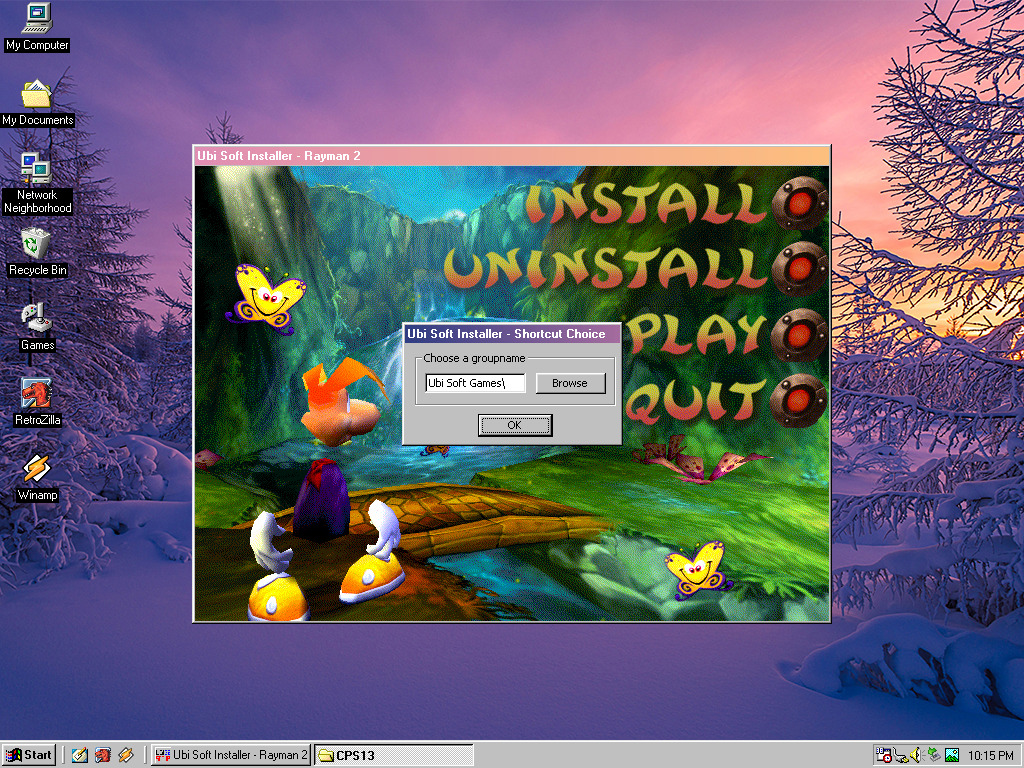
Task: Click the RetroZilla quick launch icon
Action: pos(103,755)
